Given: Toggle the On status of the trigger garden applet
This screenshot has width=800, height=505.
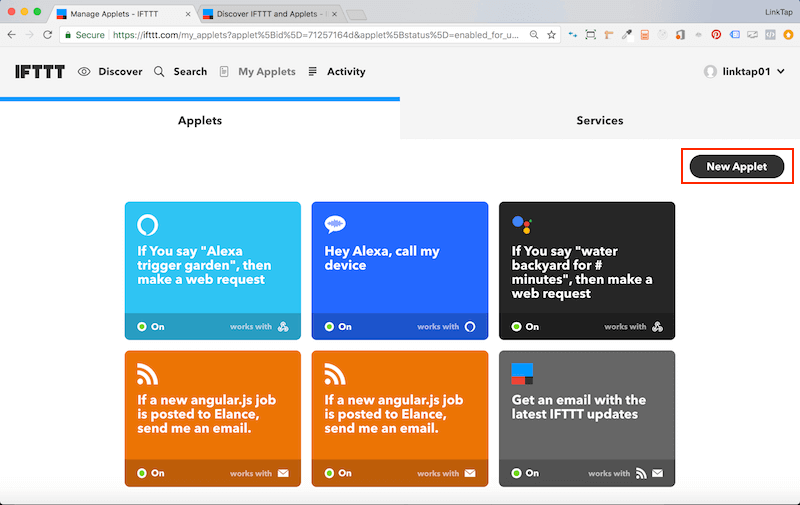Looking at the screenshot, I should 151,326.
